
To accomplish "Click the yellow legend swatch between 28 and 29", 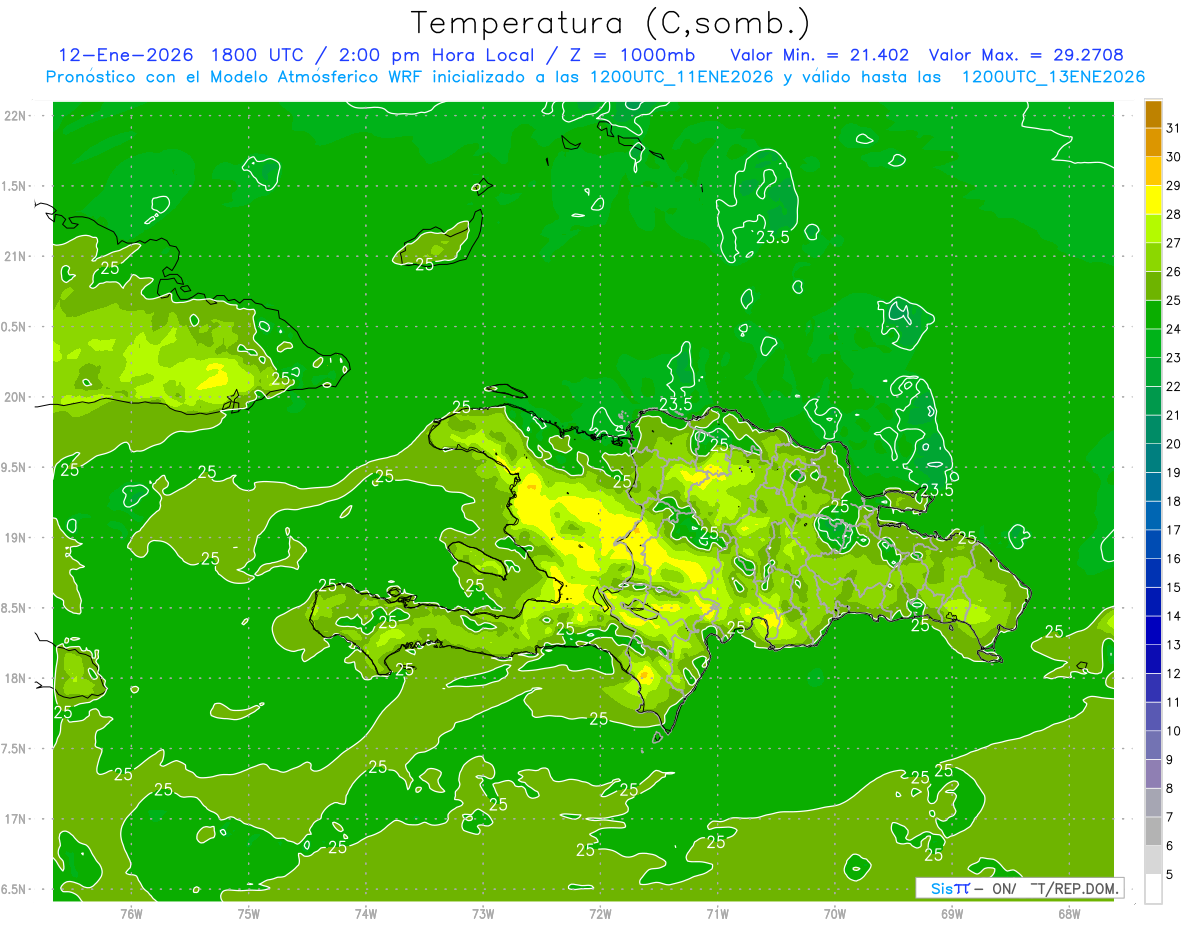I will (x=1153, y=200).
